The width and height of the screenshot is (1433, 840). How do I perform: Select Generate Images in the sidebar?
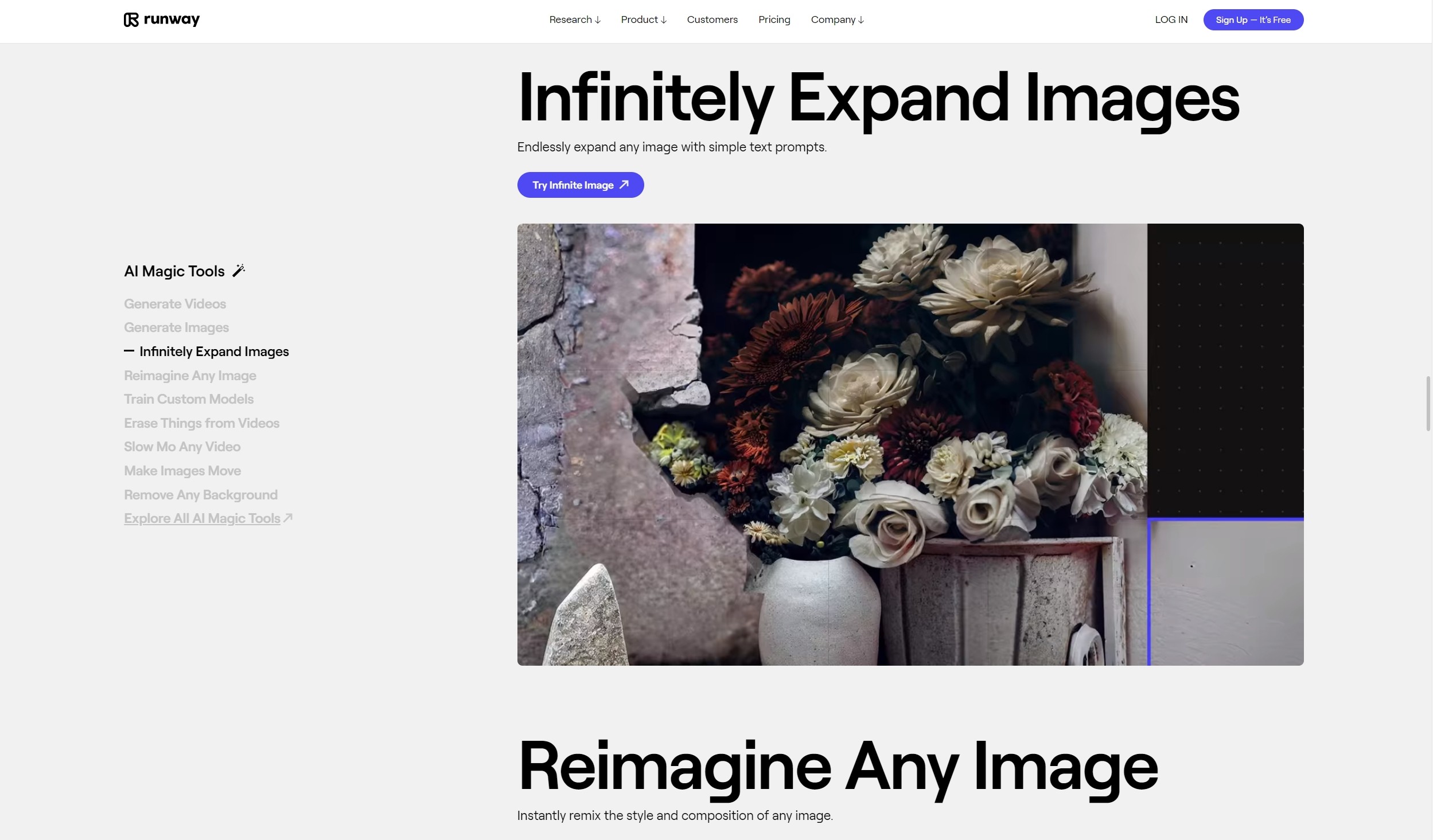[176, 327]
